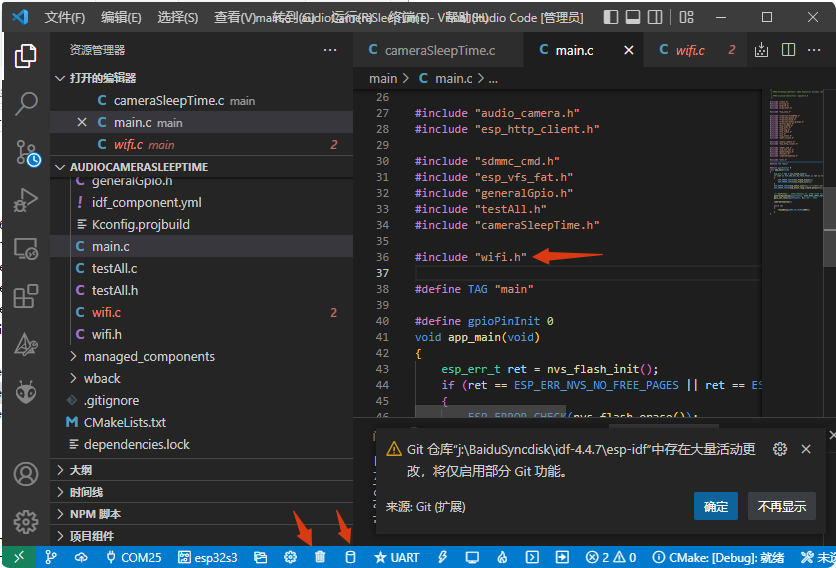Toggle the bottom panel layout icon

pyautogui.click(x=633, y=18)
